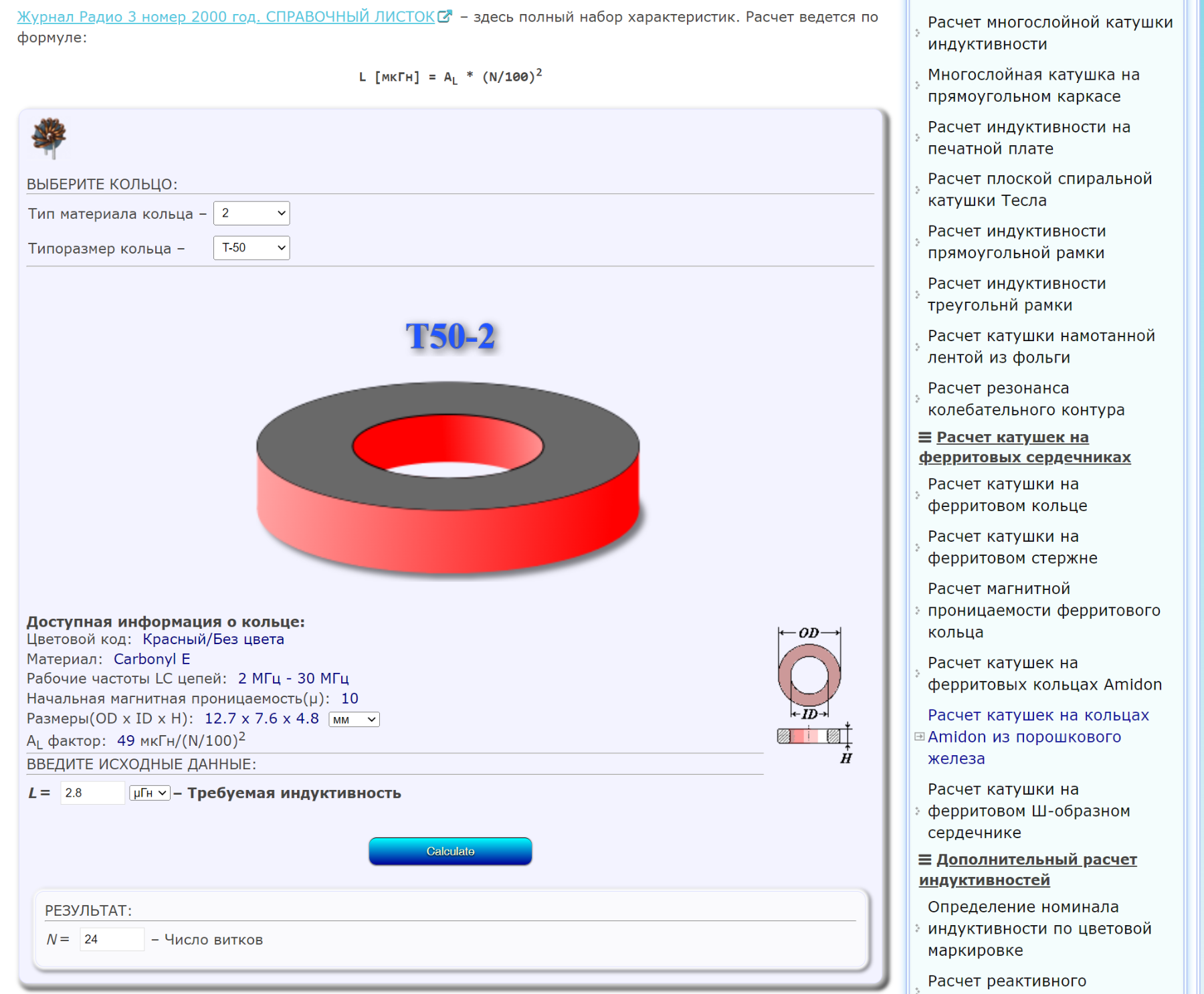Click the expand icon beside Amidon порошкового железа
Image resolution: width=1204 pixels, height=994 pixels.
pyautogui.click(x=920, y=736)
